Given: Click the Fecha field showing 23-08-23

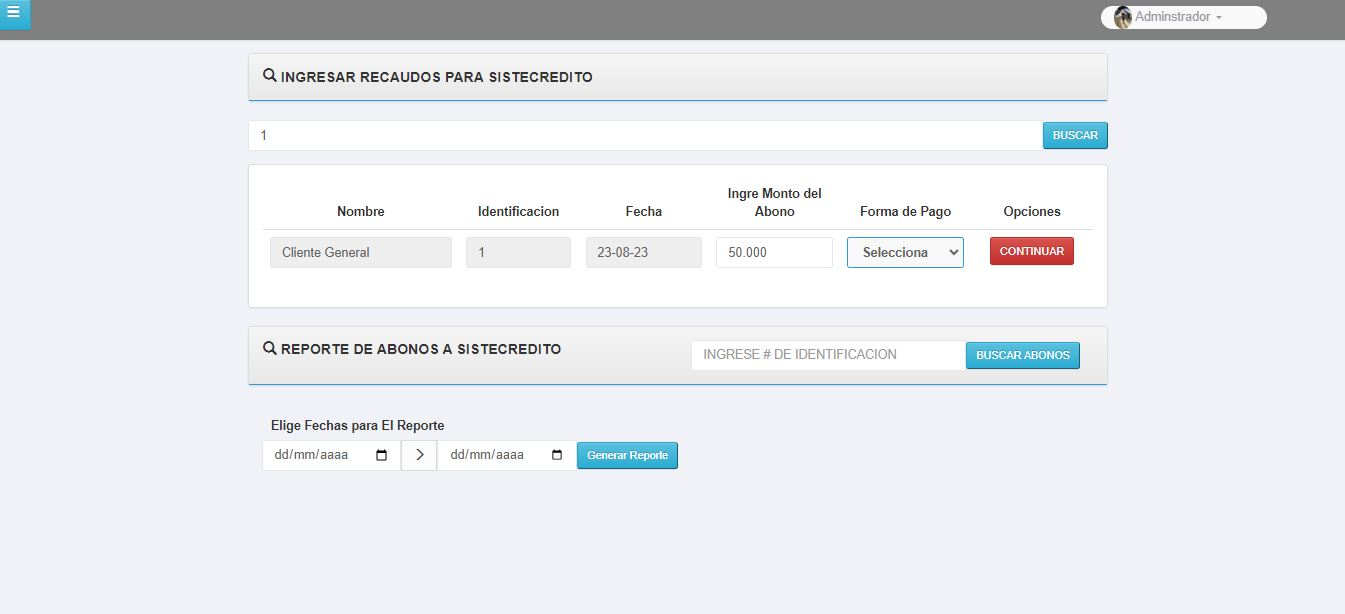Looking at the screenshot, I should 643,253.
